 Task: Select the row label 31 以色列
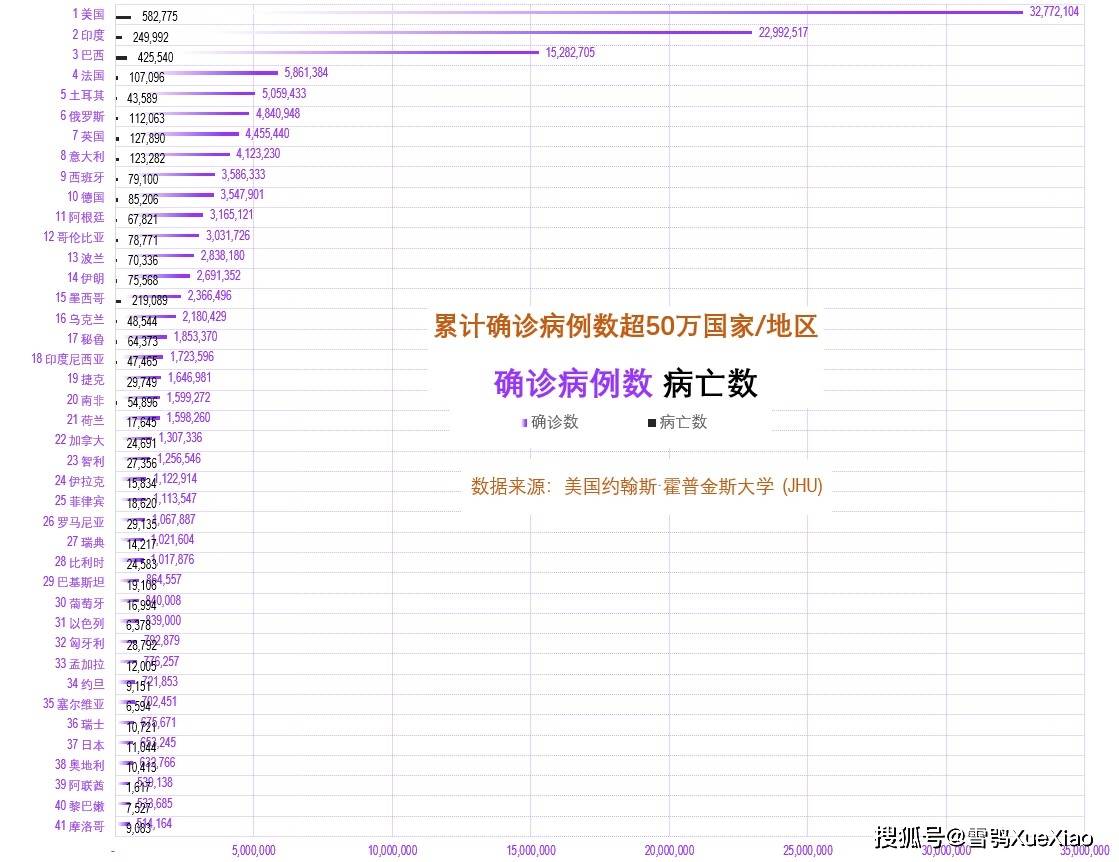[80, 623]
